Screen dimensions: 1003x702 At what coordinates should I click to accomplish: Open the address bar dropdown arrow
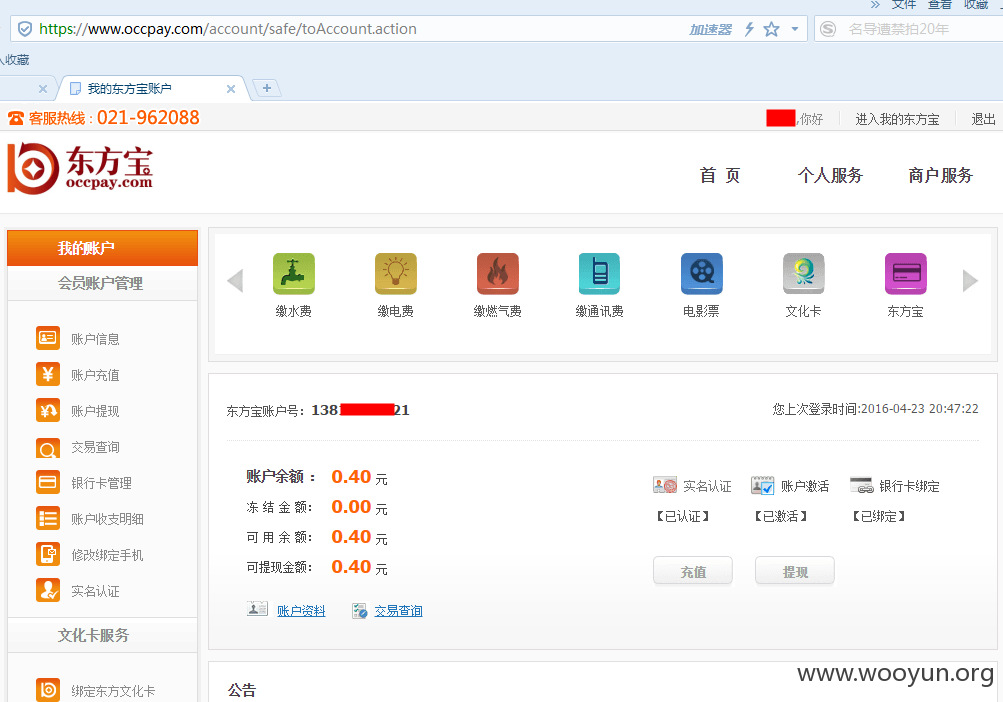[x=794, y=29]
